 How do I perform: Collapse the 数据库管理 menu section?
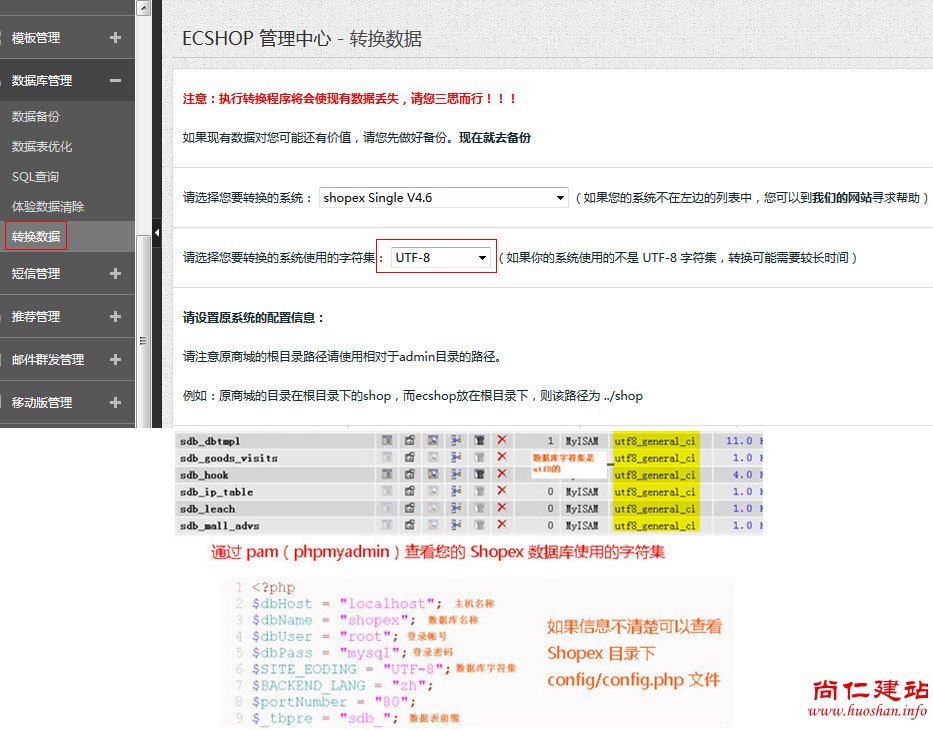click(115, 81)
